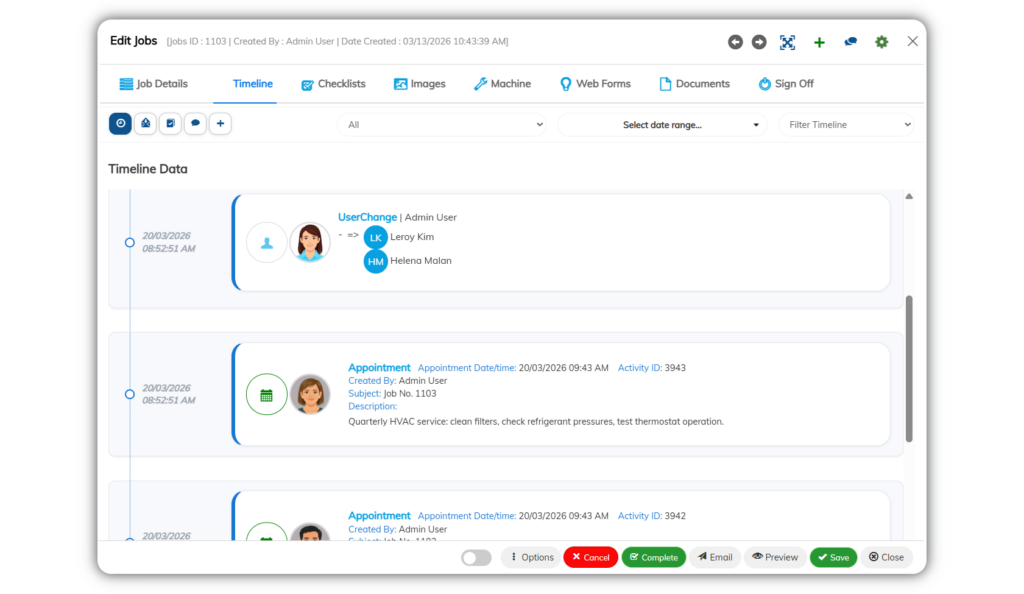Screen dimensions: 1024x594
Task: Open the chat bubbles icon in header
Action: pyautogui.click(x=850, y=42)
